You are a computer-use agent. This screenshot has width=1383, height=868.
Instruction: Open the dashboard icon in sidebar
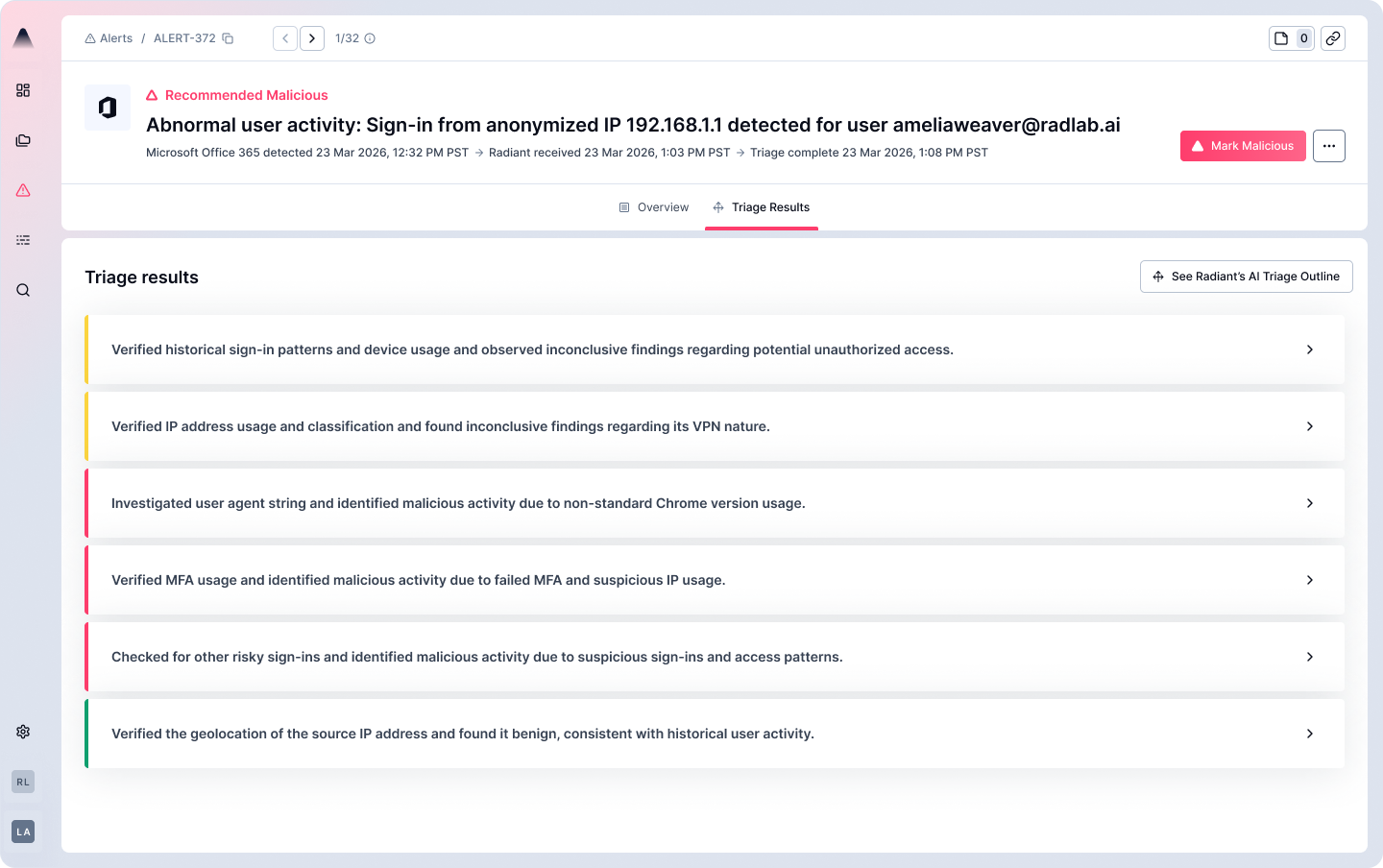23,90
